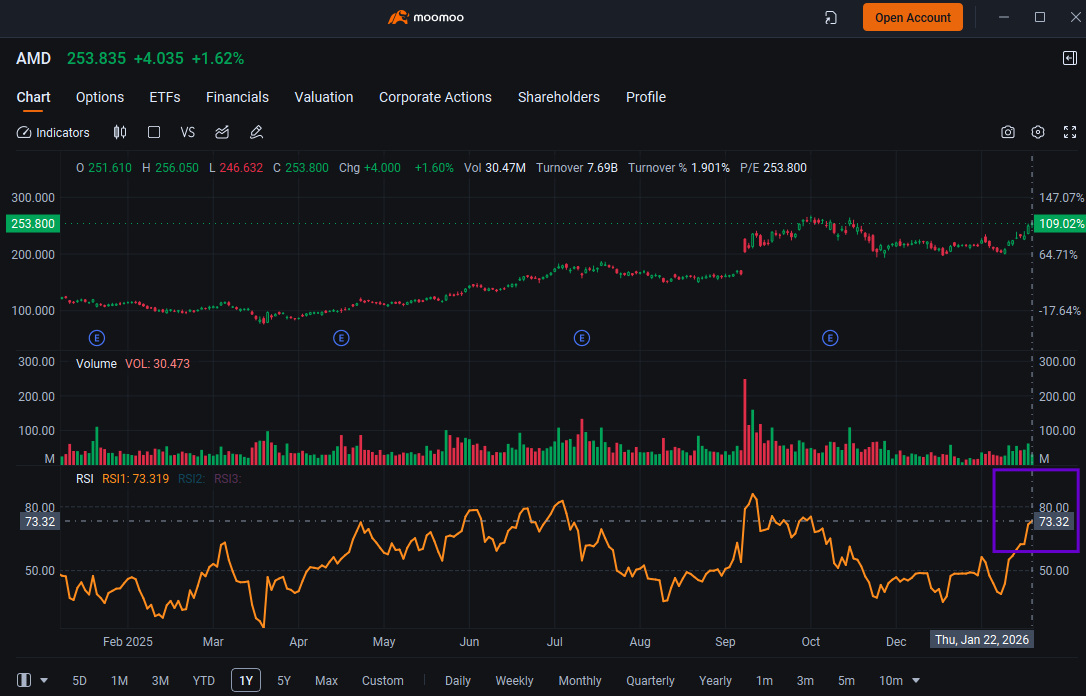This screenshot has width=1086, height=696.
Task: Click the chart overlay trend icon
Action: 222,132
